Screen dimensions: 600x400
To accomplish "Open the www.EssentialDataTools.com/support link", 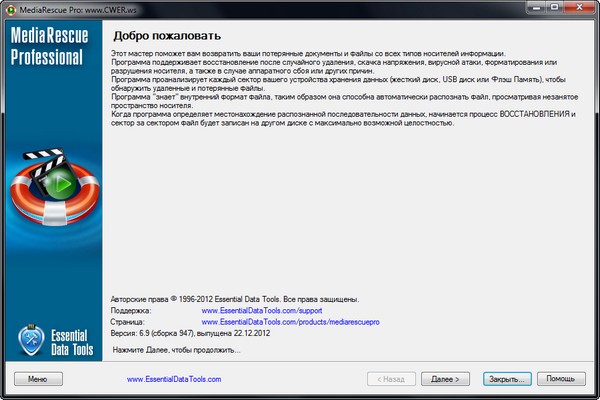I will (259, 311).
